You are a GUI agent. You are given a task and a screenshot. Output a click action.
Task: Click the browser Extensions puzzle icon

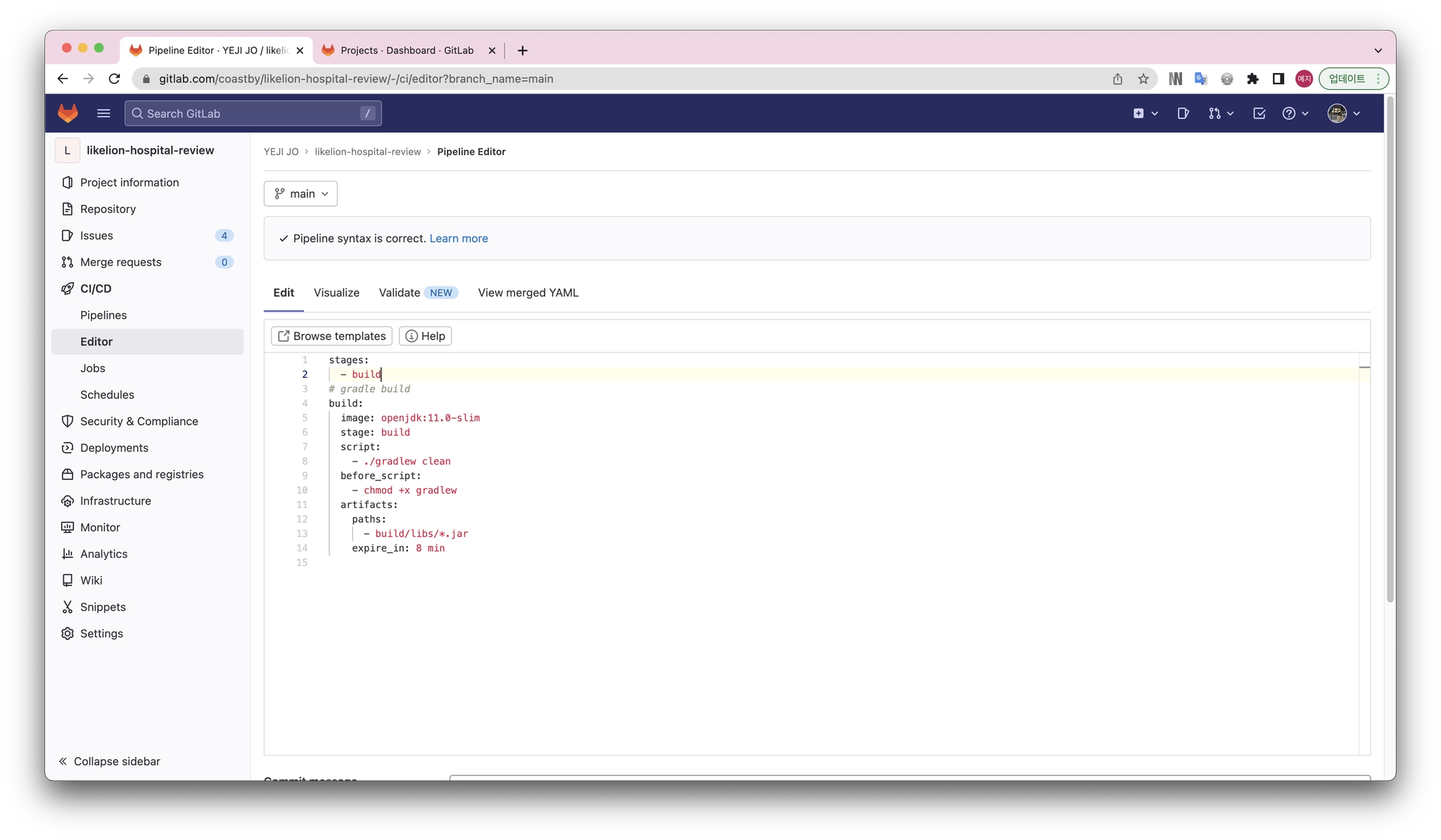(1252, 79)
